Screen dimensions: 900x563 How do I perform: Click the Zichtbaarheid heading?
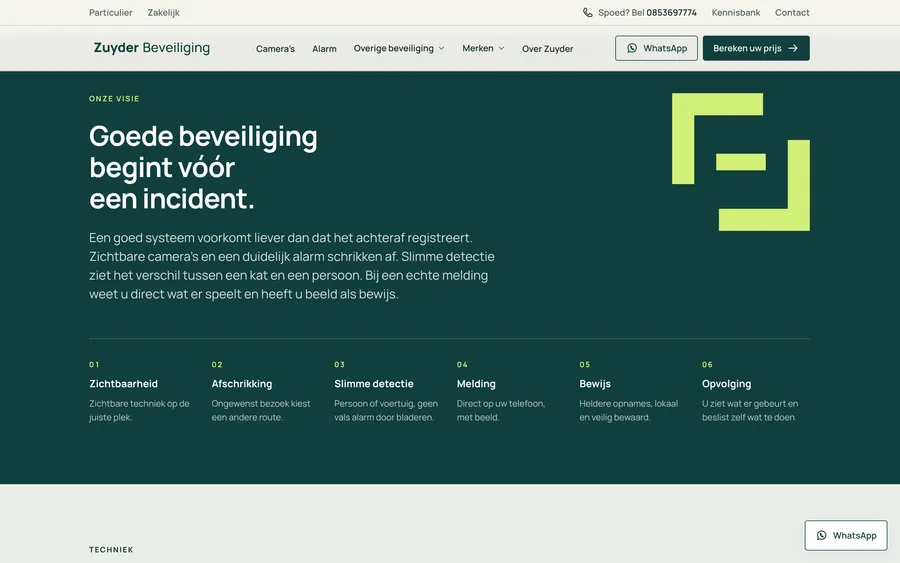[123, 384]
